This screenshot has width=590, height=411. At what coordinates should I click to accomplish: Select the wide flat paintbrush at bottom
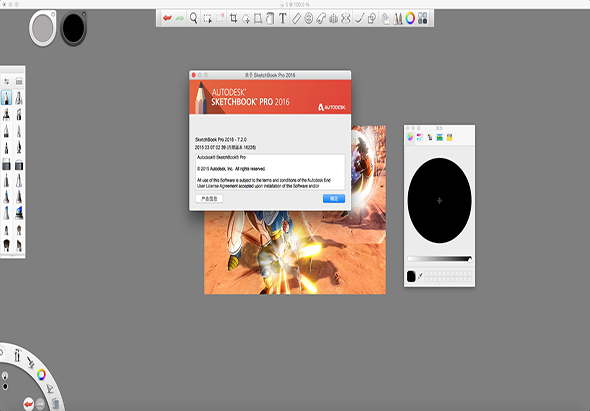coord(6,245)
